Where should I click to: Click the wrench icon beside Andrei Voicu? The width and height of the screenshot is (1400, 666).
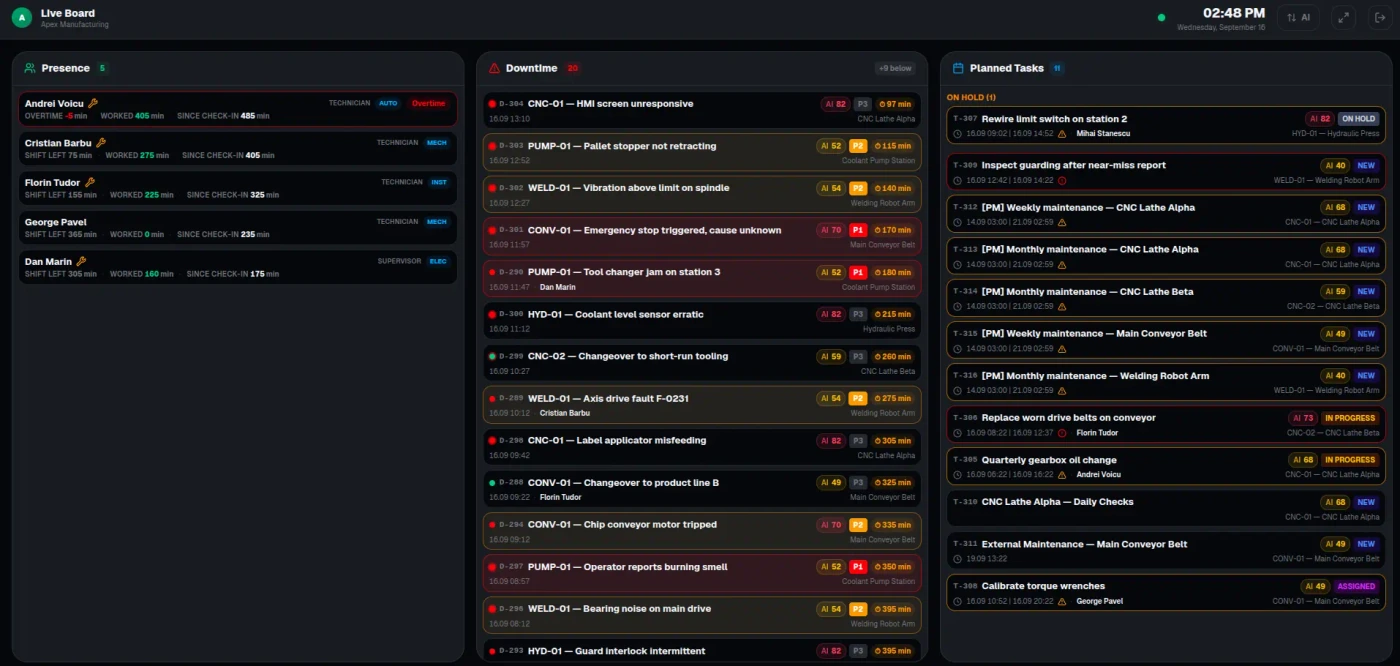pos(93,103)
